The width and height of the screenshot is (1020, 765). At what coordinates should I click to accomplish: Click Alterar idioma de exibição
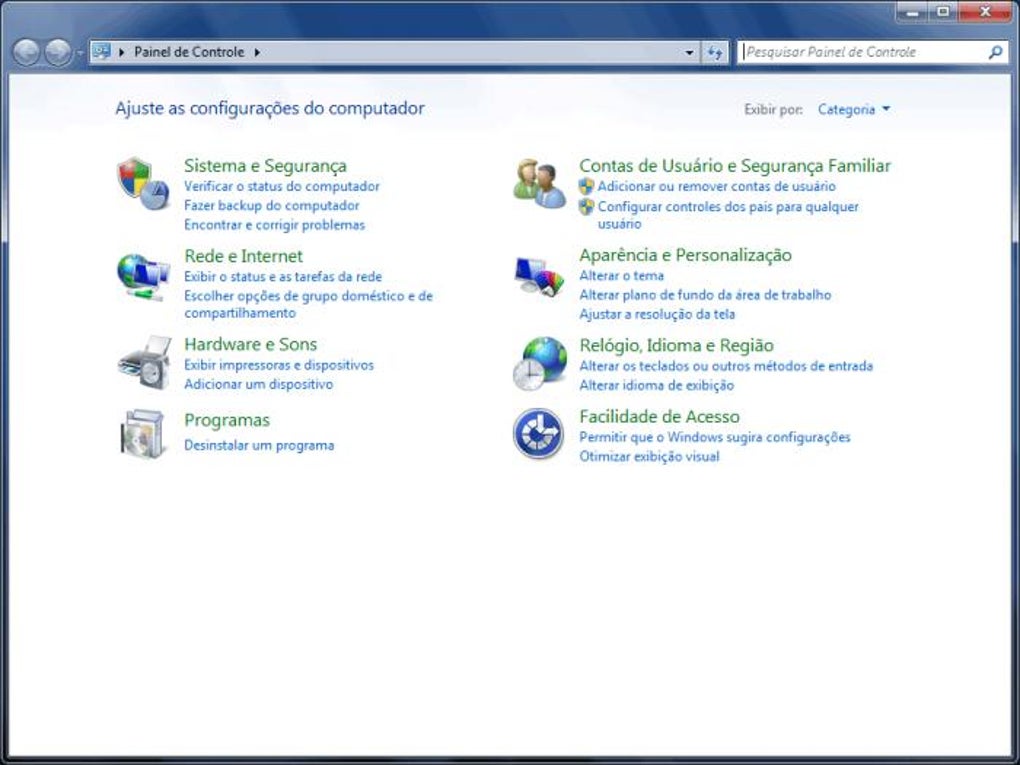point(656,386)
